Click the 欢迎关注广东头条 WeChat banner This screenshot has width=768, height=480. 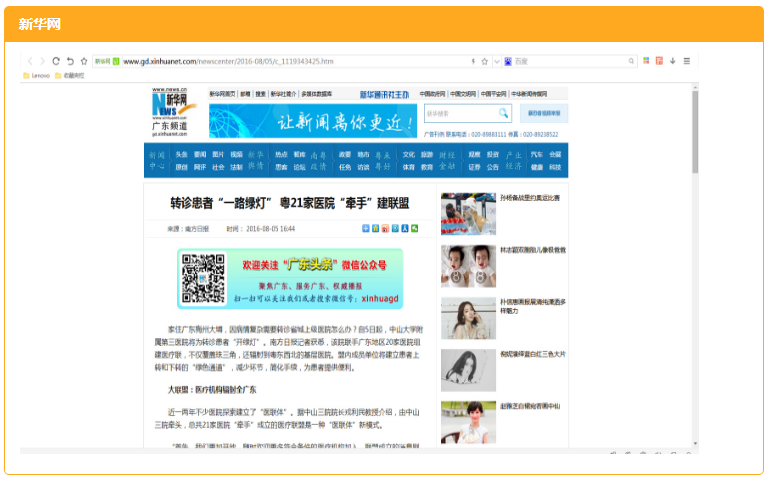[290, 279]
